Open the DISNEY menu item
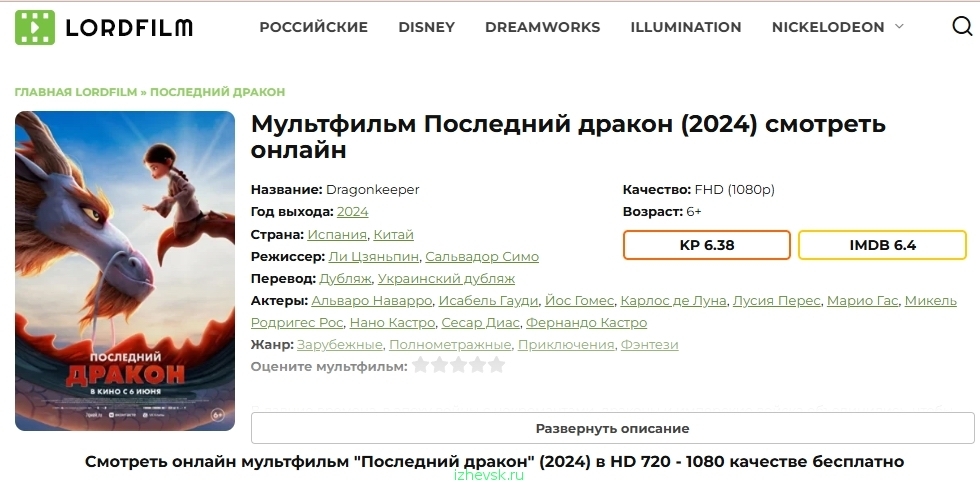This screenshot has height=482, width=980. pyautogui.click(x=427, y=27)
